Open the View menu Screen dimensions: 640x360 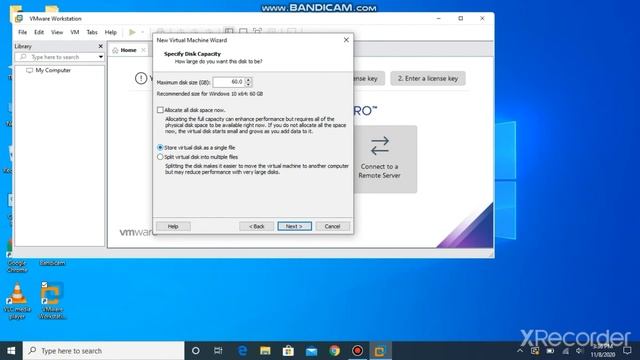tap(57, 32)
